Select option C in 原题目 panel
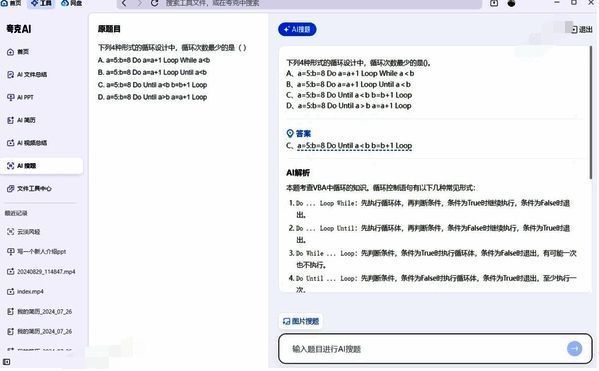The height and width of the screenshot is (371, 599). point(152,85)
